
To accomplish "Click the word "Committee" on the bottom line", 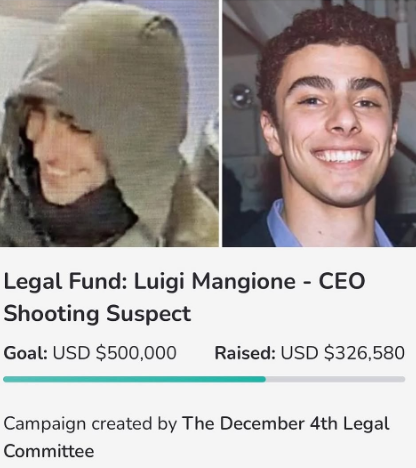I will [x=49, y=451].
